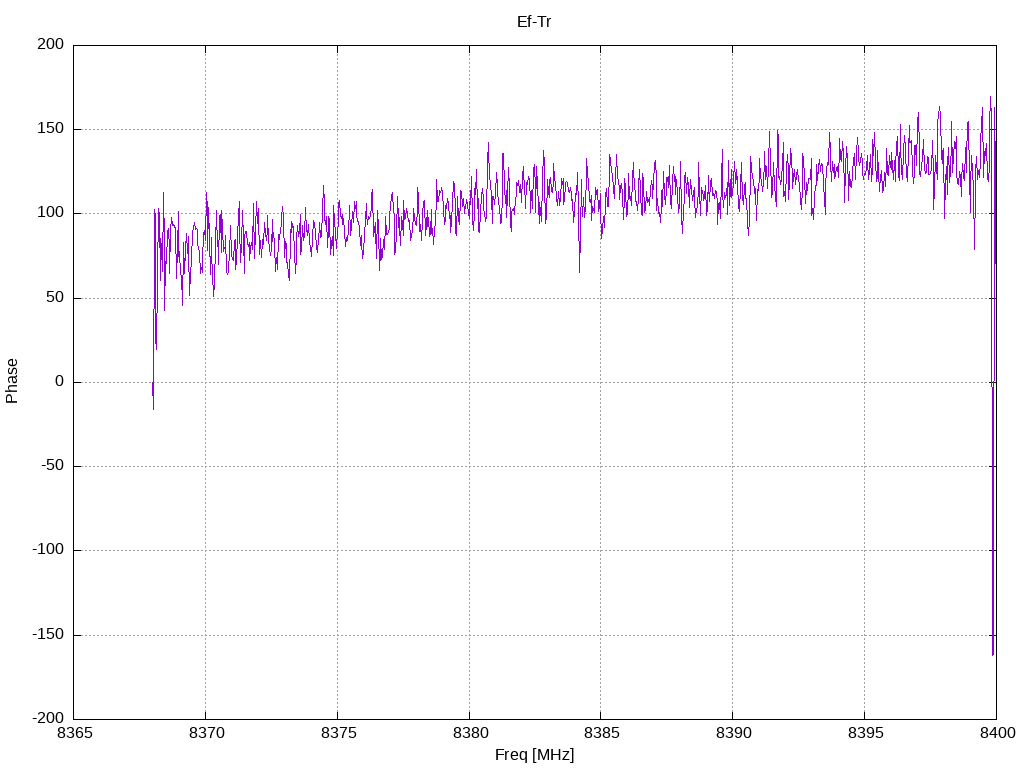The width and height of the screenshot is (1024, 768).
Task: Click y-axis tick label -50
Action: 53,466
